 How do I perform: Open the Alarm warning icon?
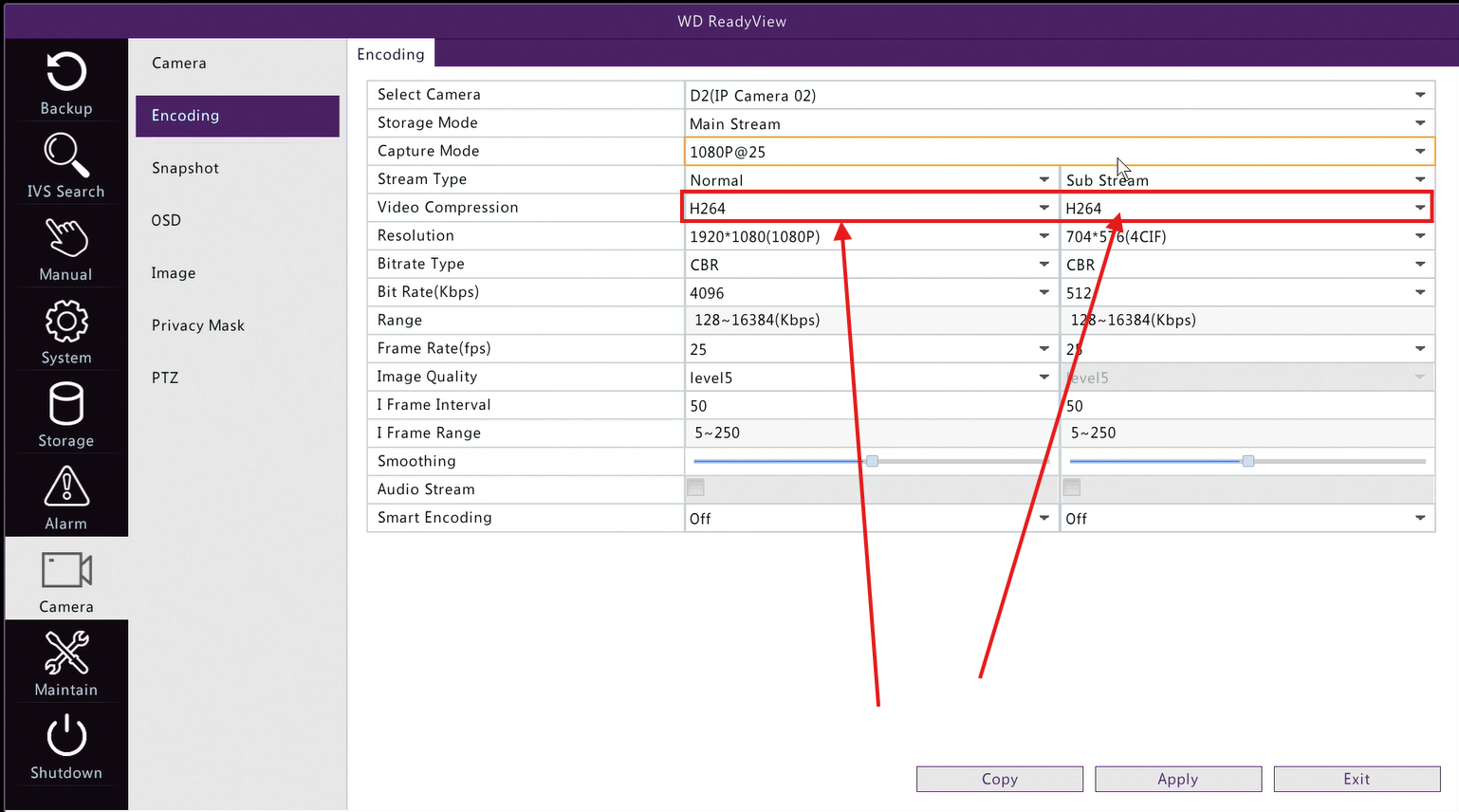point(66,487)
